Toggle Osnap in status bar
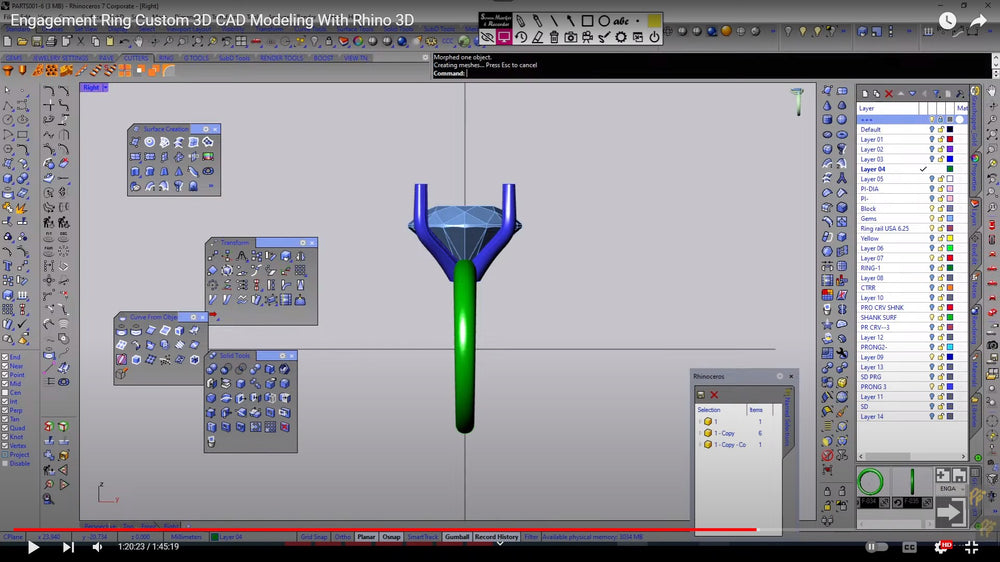This screenshot has height=562, width=1000. coord(391,537)
